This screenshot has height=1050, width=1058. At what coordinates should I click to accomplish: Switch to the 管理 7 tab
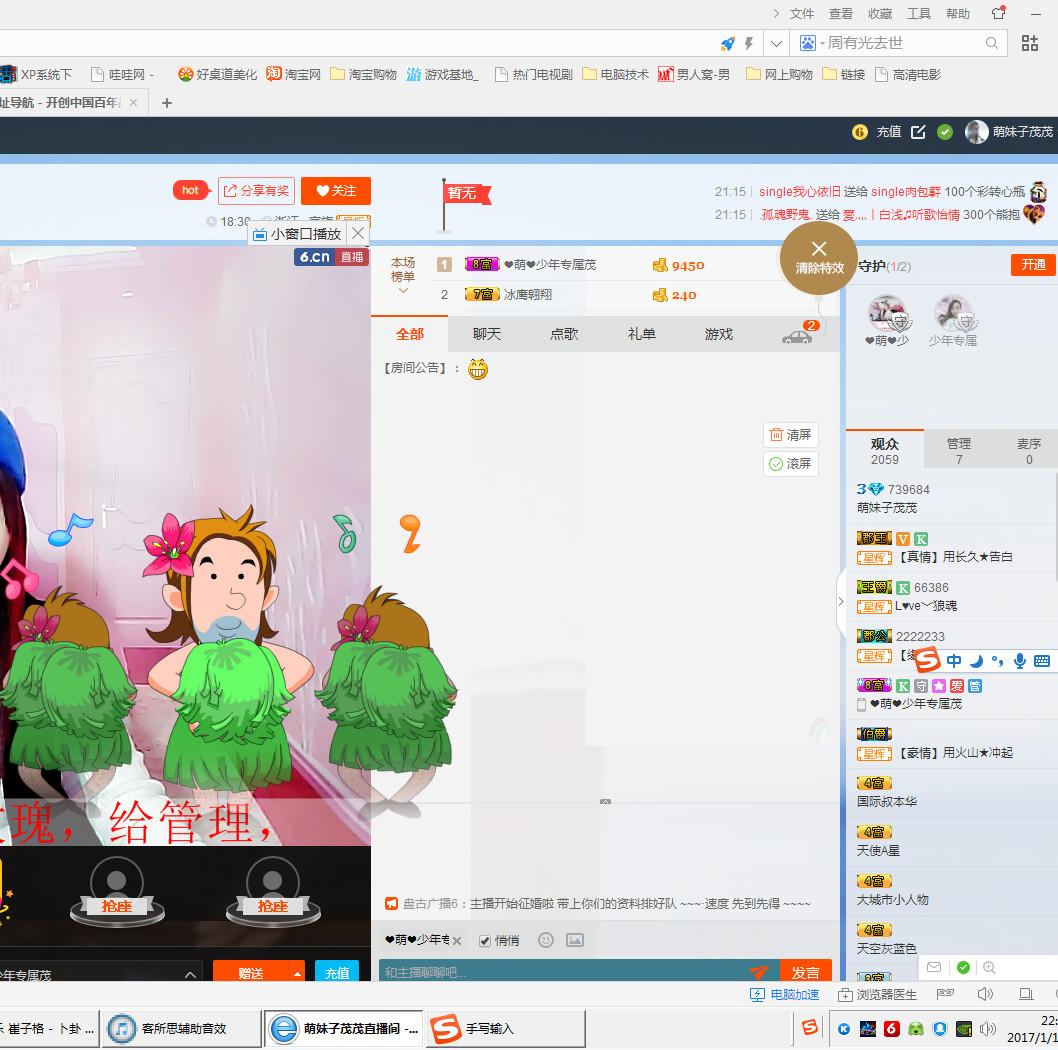point(959,451)
